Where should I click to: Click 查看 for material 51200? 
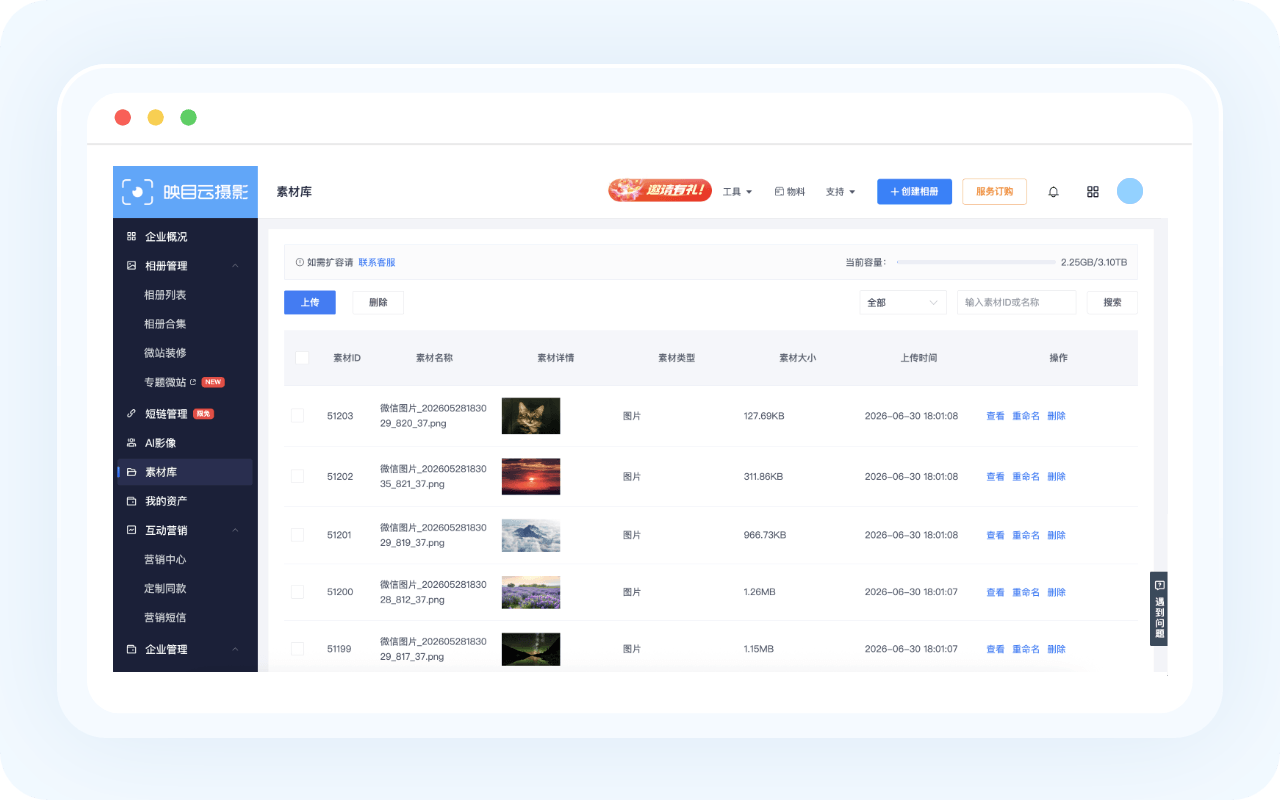click(x=995, y=592)
